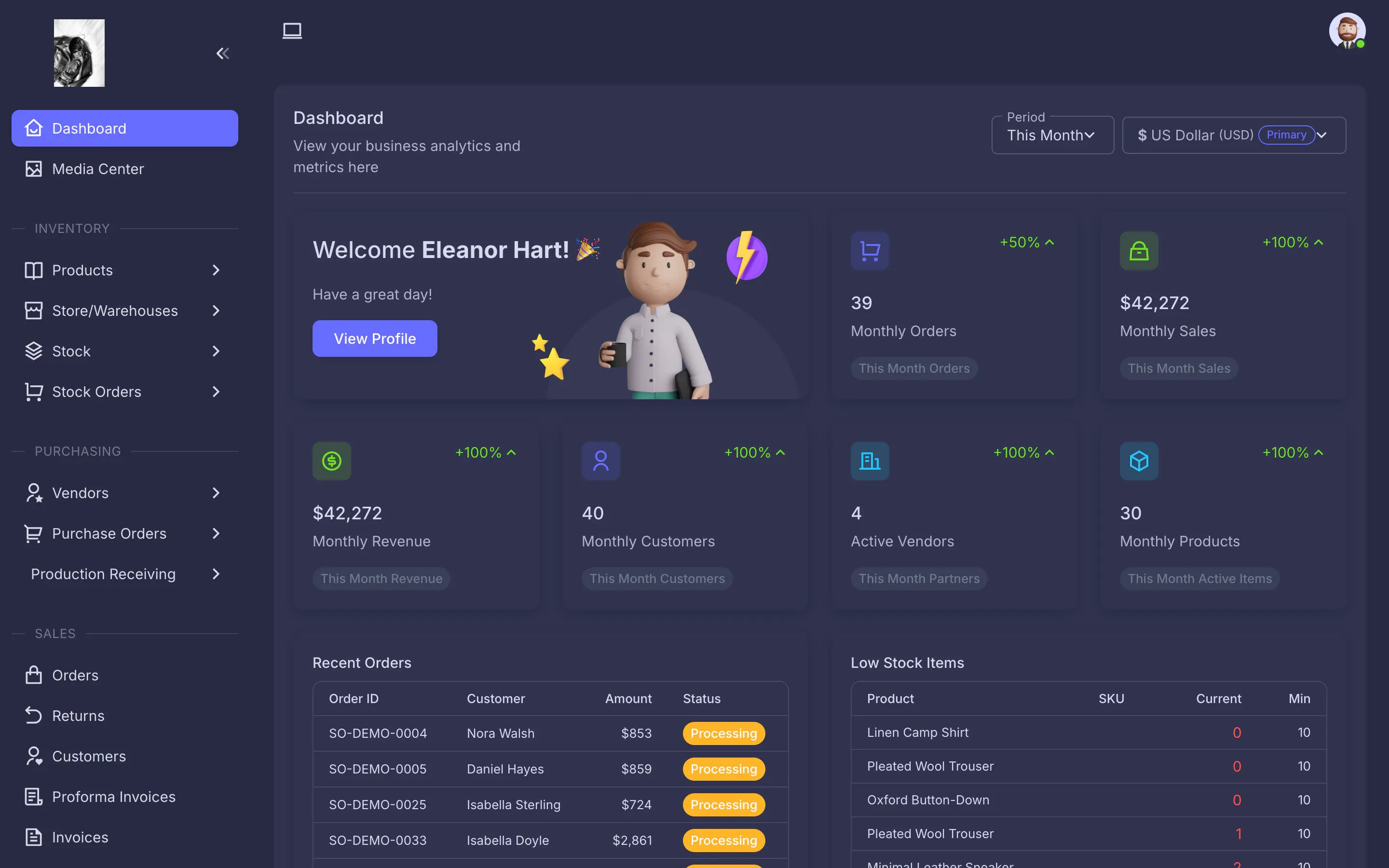Click the Customers person-heart icon
The width and height of the screenshot is (1389, 868).
34,756
